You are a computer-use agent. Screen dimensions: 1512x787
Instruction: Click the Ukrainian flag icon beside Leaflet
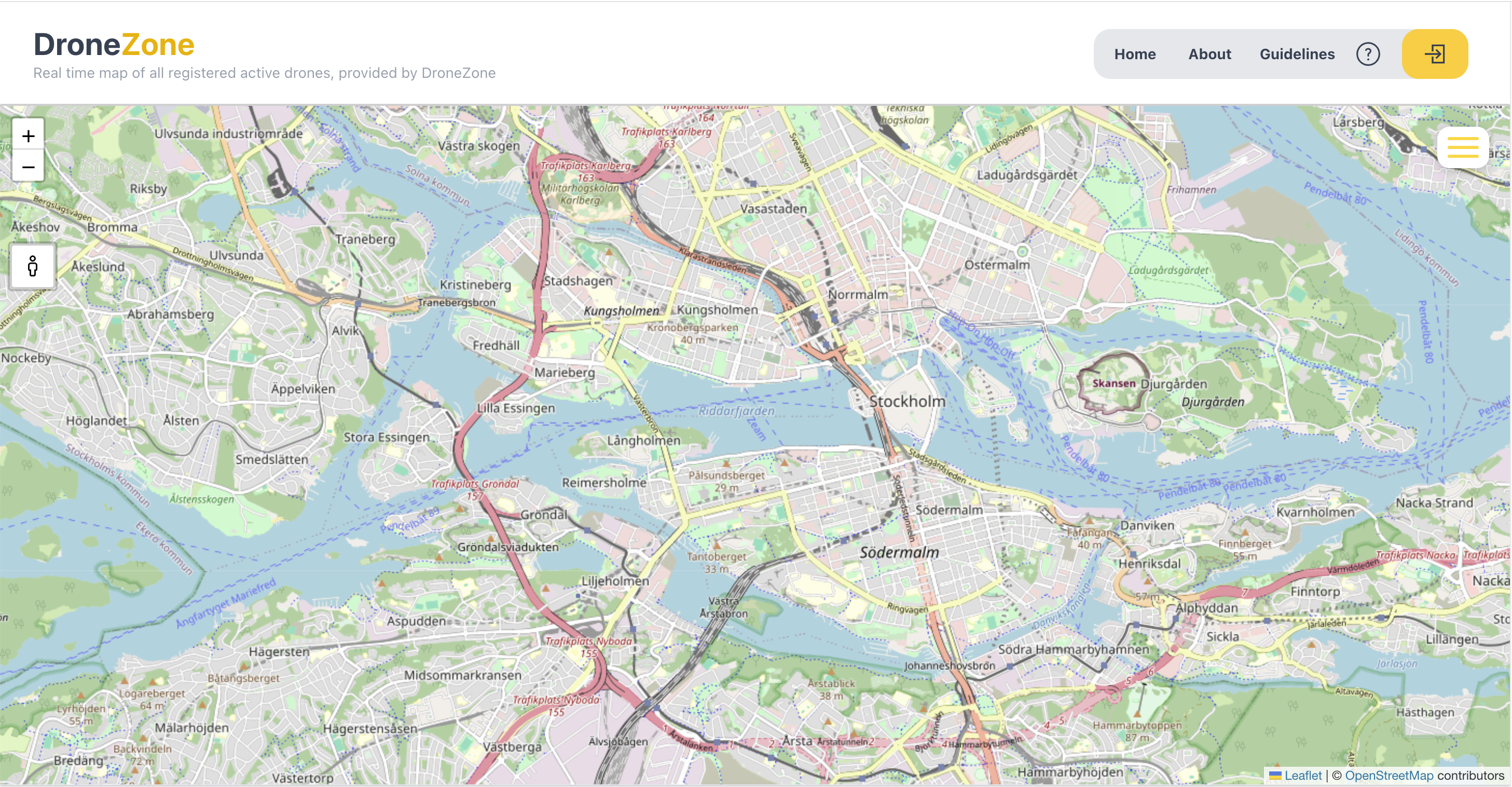tap(1275, 775)
